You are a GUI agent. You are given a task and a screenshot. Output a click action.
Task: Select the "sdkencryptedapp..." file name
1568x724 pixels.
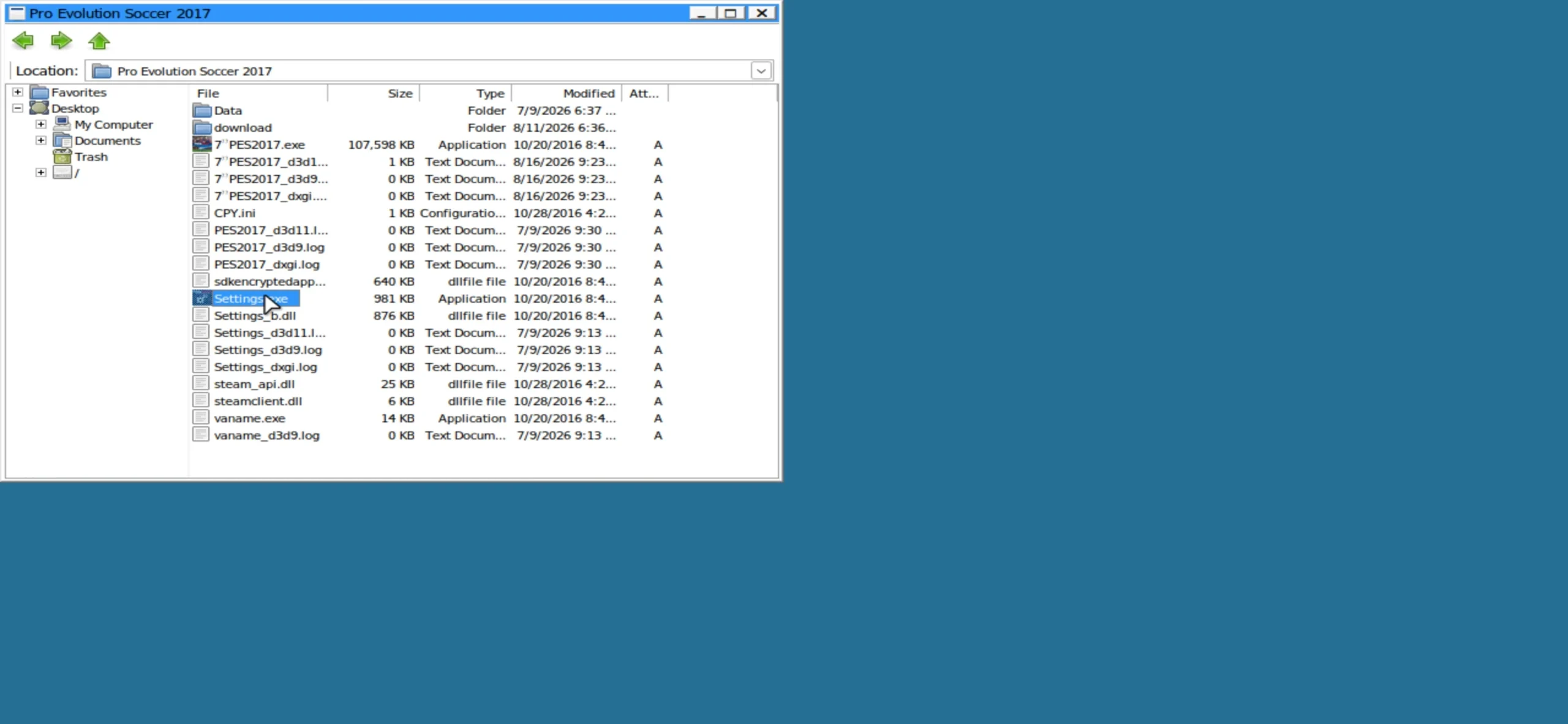pos(270,282)
